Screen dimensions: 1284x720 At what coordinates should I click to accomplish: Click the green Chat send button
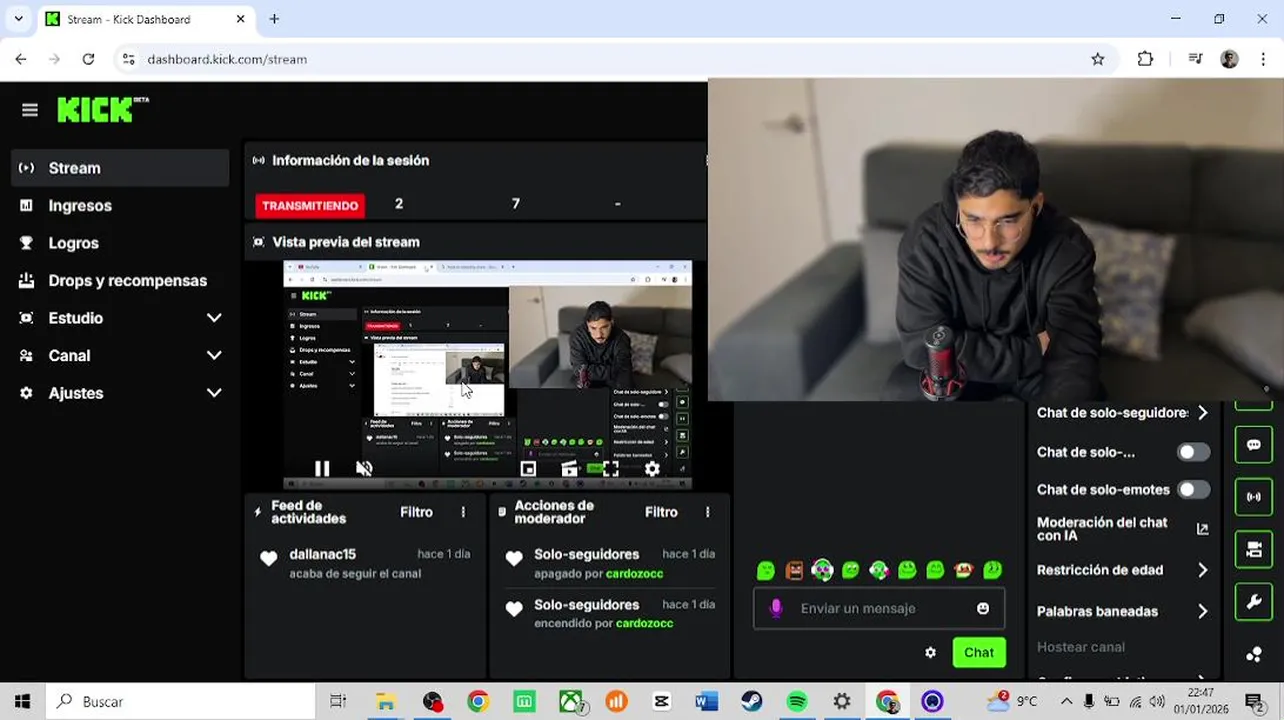click(x=979, y=652)
